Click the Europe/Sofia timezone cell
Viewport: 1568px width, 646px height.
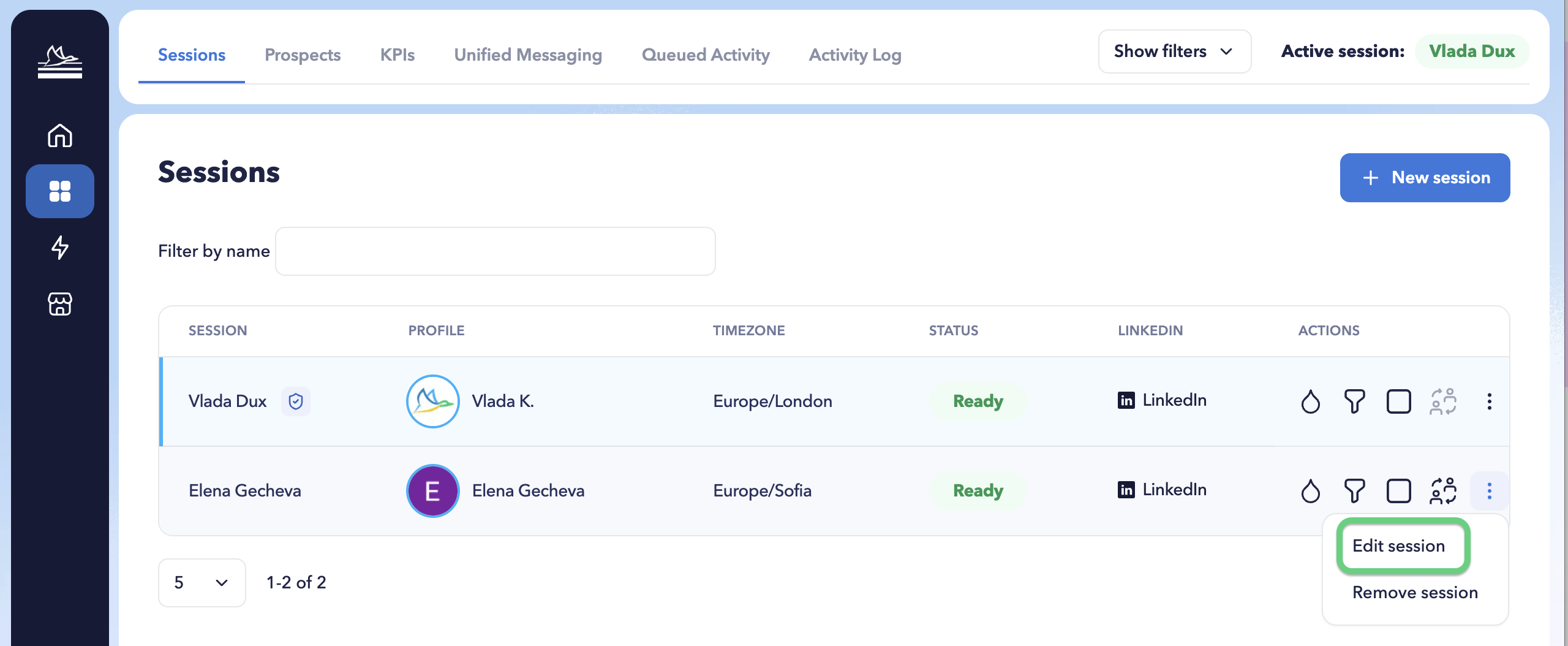click(x=762, y=491)
